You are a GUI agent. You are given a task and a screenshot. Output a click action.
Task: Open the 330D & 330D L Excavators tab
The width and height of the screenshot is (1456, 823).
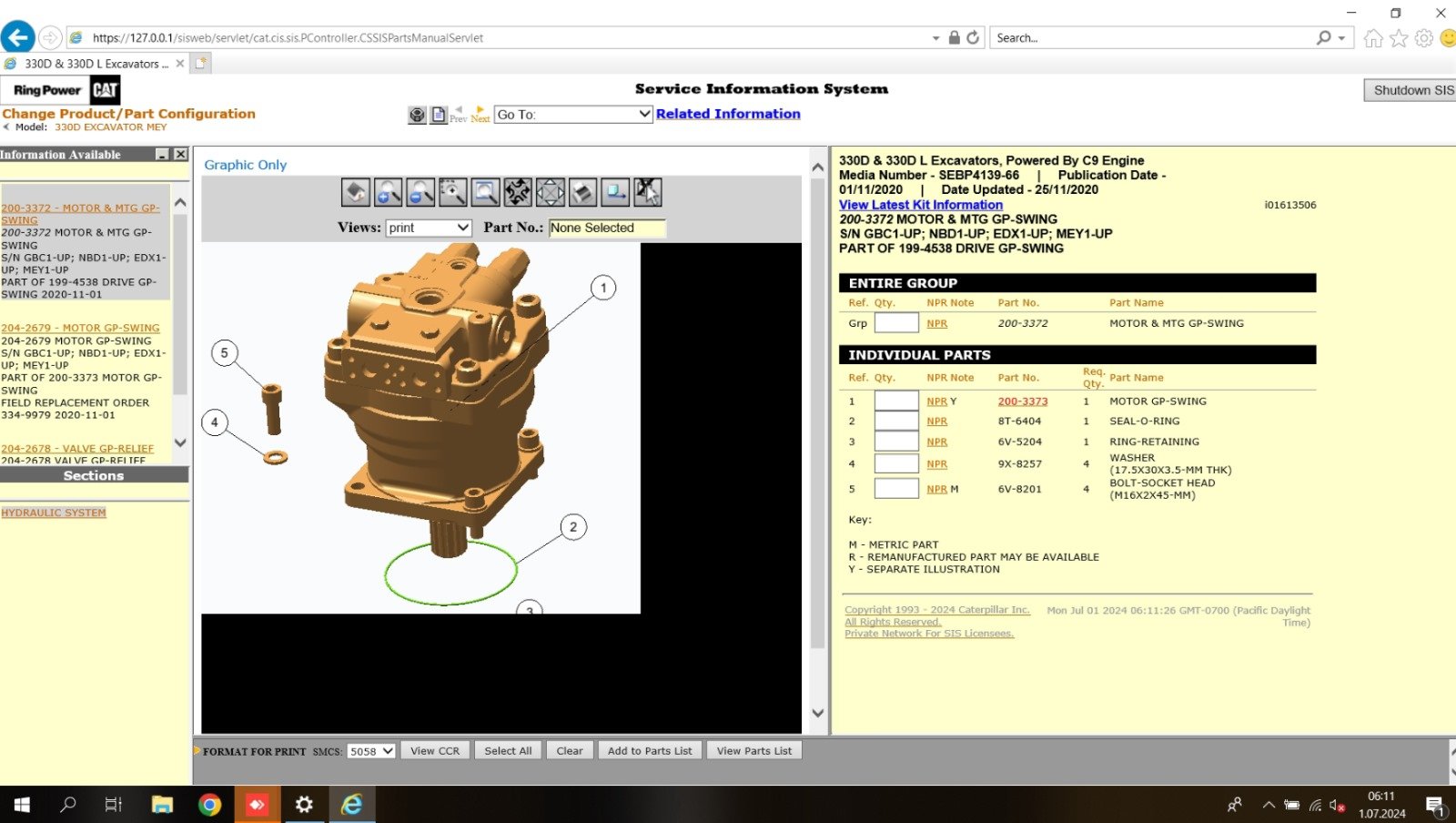pyautogui.click(x=95, y=64)
